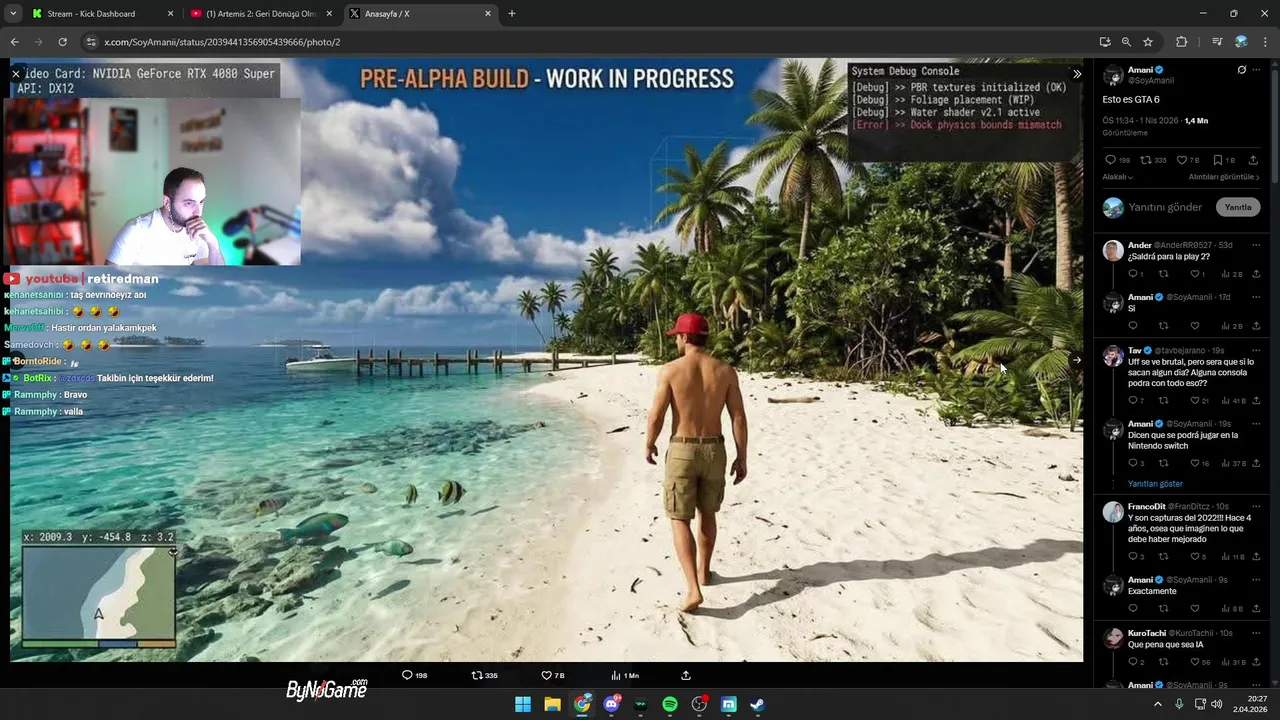
Task: Like Tav's reply (21 likes)
Action: pos(1195,401)
